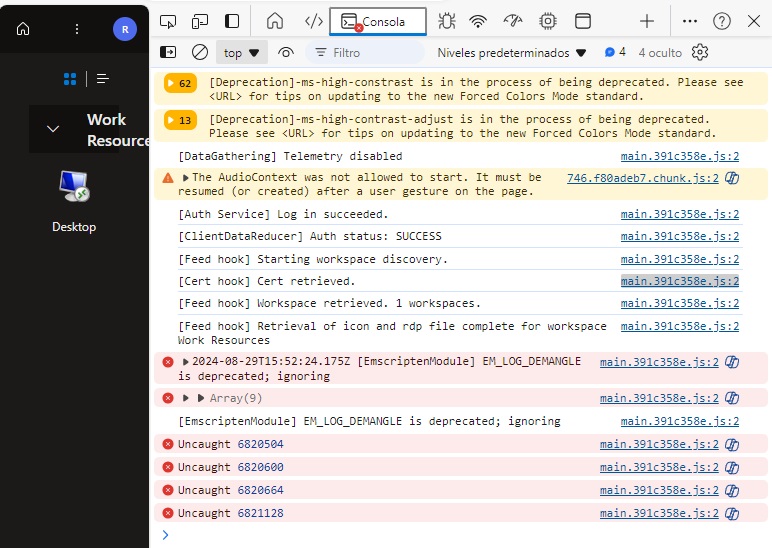Open the R user profile avatar
Screen dimensions: 772x548
[x=125, y=29]
